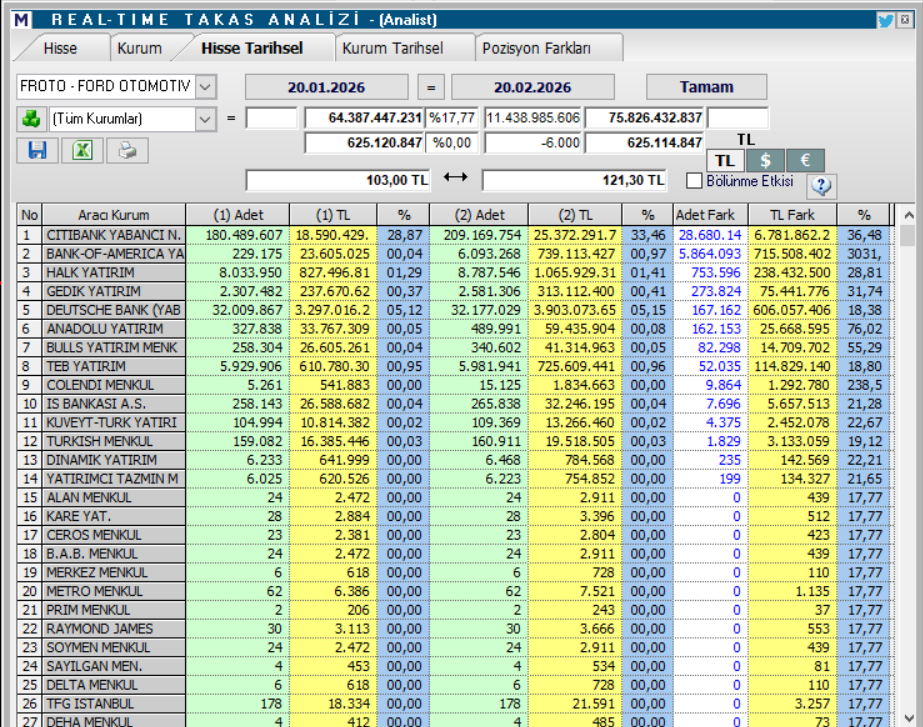This screenshot has height=727, width=923.
Task: Click the Twitter bird icon in title bar
Action: (x=886, y=20)
